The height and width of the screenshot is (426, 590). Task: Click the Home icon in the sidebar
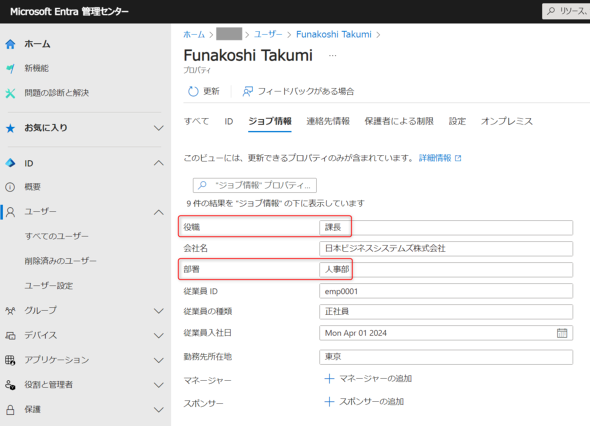[11, 44]
